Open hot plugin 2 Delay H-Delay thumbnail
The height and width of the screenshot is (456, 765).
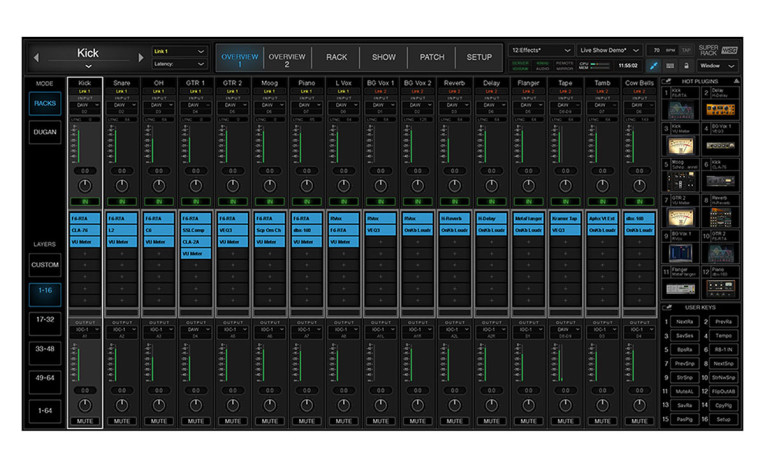(x=720, y=110)
